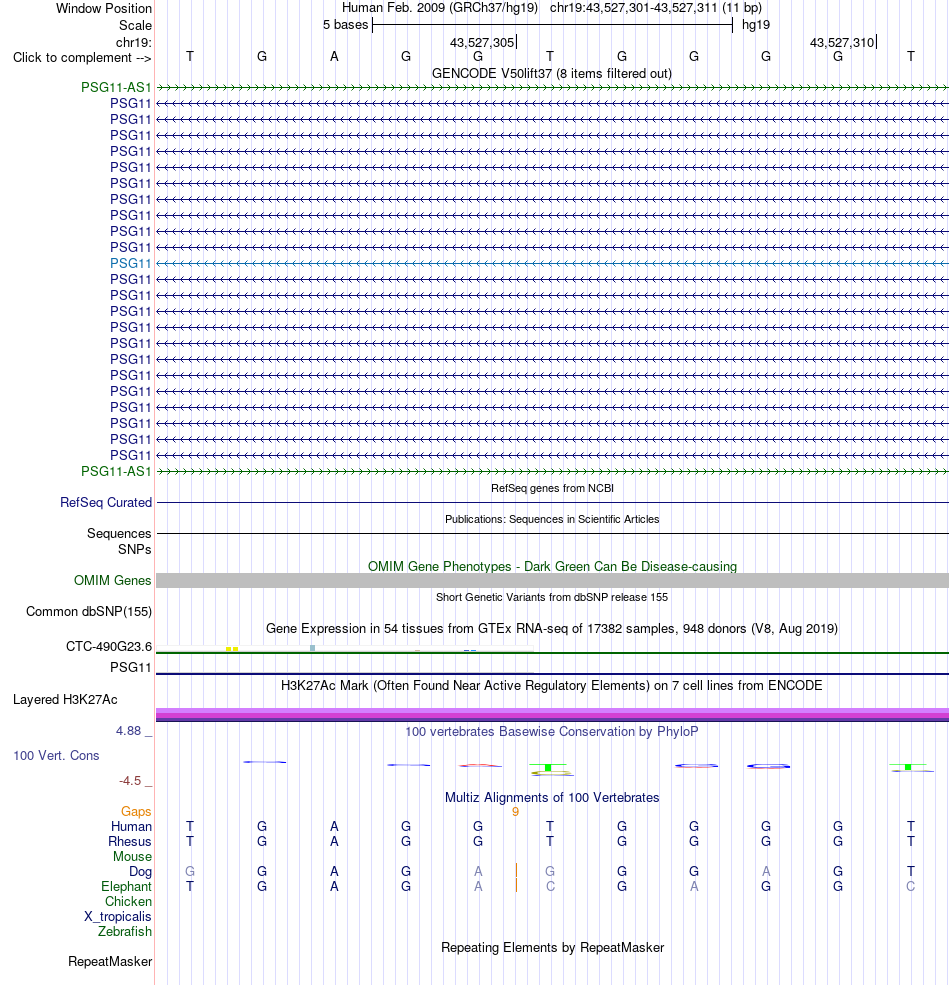Click the 43,527,310 coordinate marker
The height and width of the screenshot is (985, 950).
(x=842, y=43)
